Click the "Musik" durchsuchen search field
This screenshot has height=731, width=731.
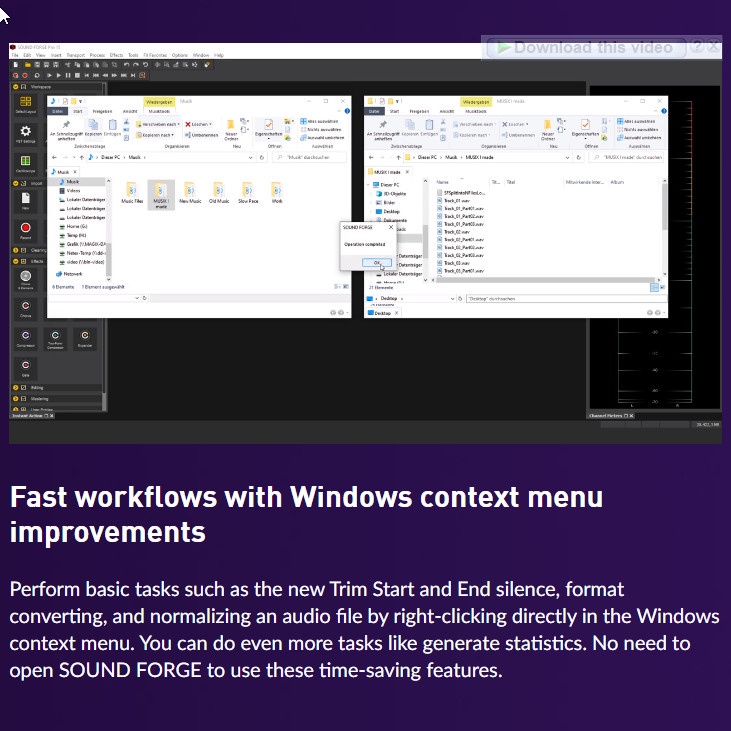[x=309, y=158]
